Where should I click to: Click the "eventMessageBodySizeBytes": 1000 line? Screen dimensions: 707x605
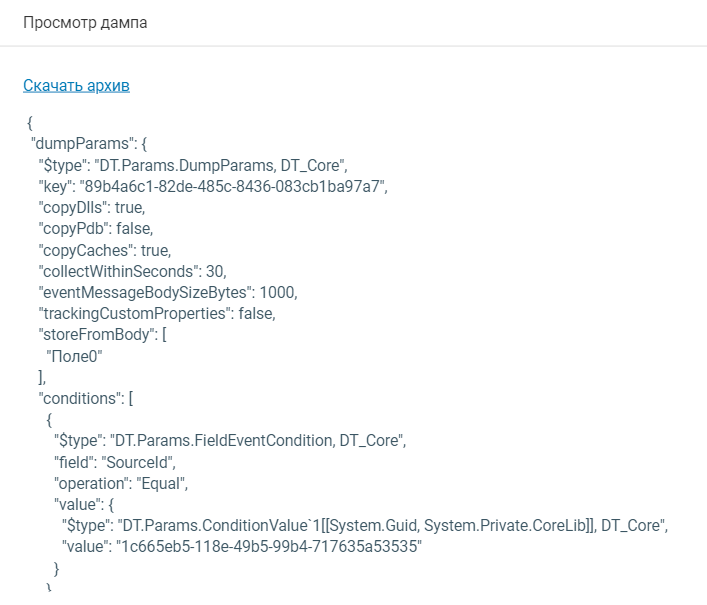(167, 292)
